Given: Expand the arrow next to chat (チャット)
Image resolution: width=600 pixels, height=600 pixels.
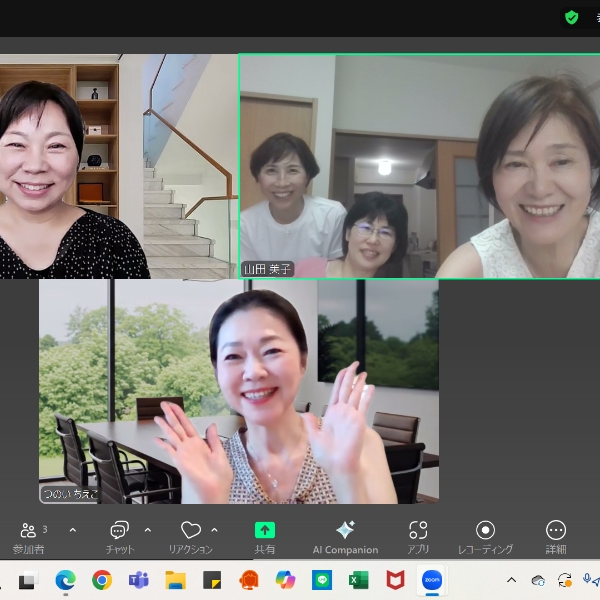Looking at the screenshot, I should (148, 530).
